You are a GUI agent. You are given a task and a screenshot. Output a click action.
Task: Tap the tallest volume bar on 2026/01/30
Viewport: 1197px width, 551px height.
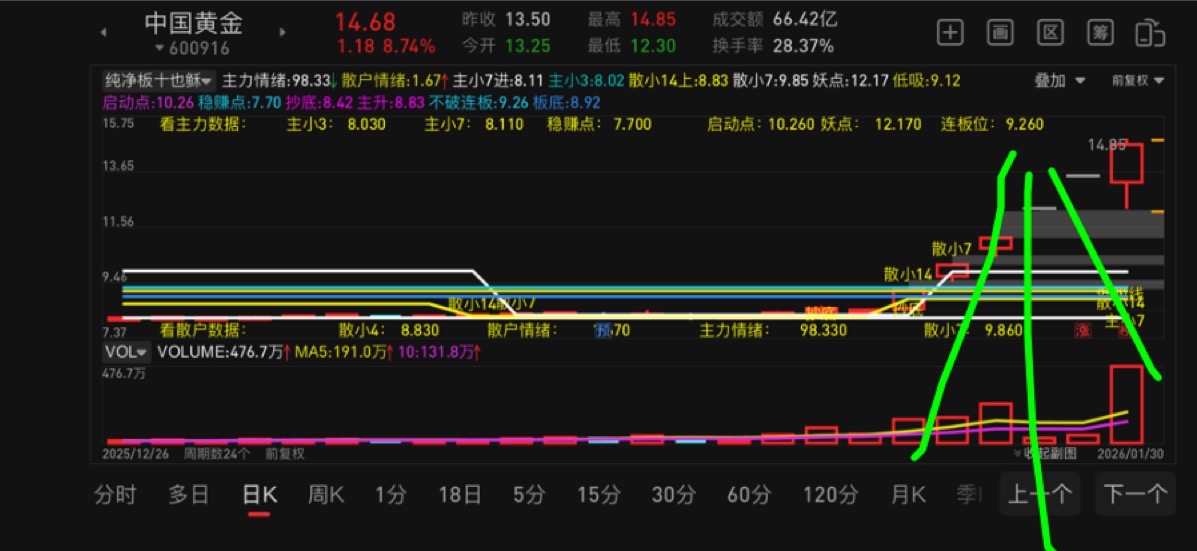[x=1126, y=404]
